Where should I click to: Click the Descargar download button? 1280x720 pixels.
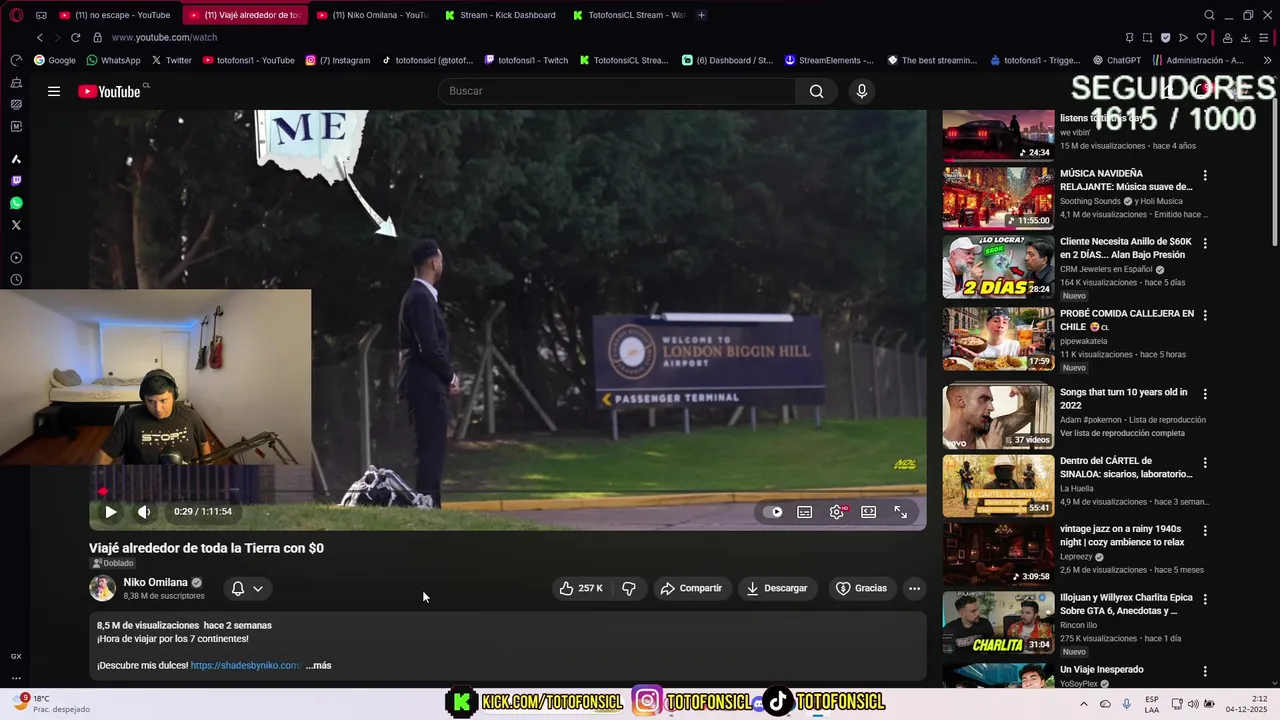(777, 588)
